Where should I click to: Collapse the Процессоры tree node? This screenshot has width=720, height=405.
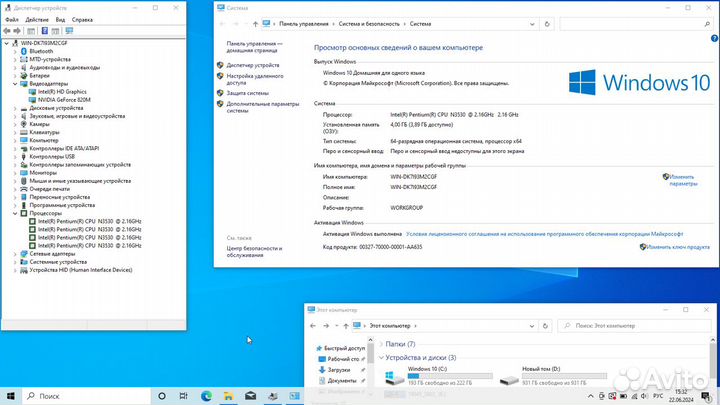pos(15,214)
